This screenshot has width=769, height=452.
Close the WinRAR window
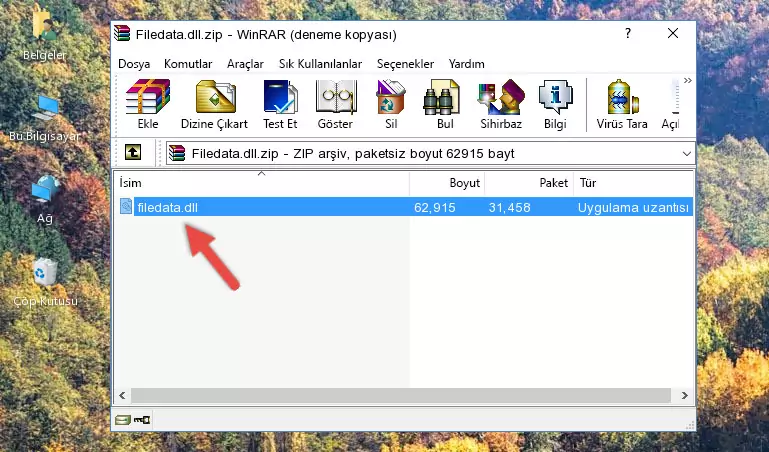pyautogui.click(x=673, y=33)
